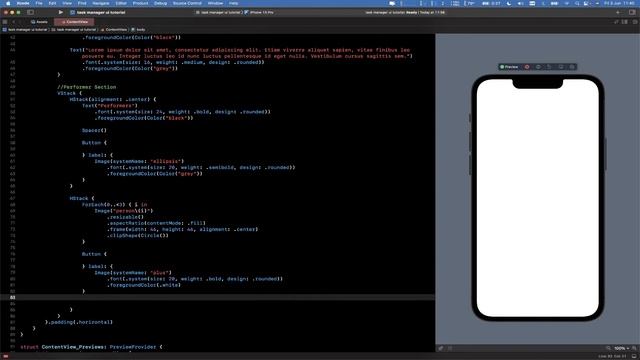
Task: Click the 'Image(systemName: "ellipsis")' line
Action: coord(139,161)
